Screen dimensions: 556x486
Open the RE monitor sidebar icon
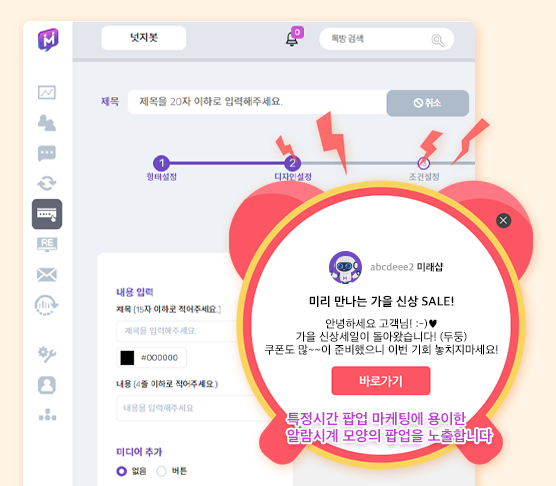(47, 244)
